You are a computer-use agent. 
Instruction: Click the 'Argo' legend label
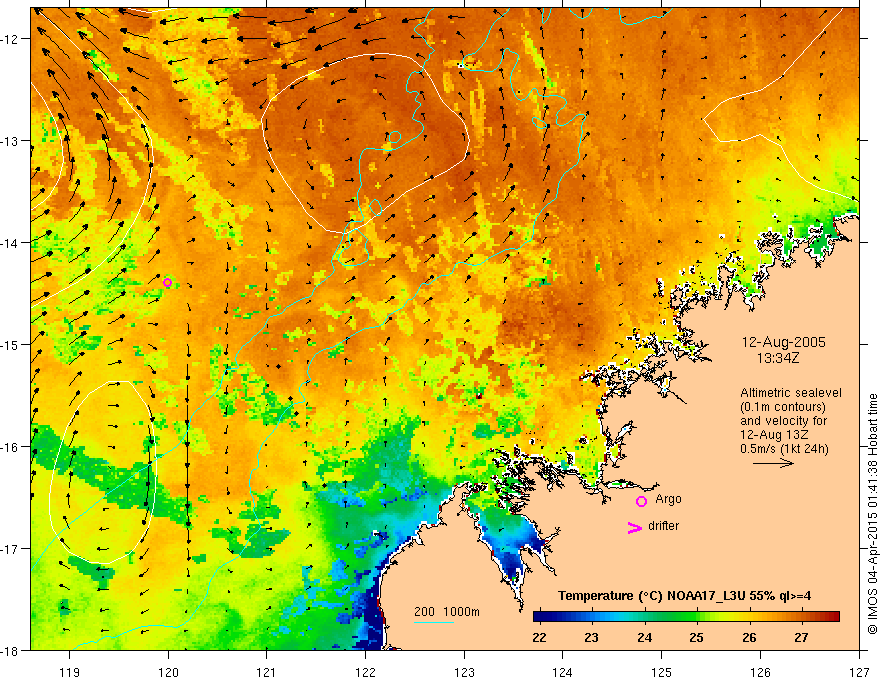[x=668, y=499]
